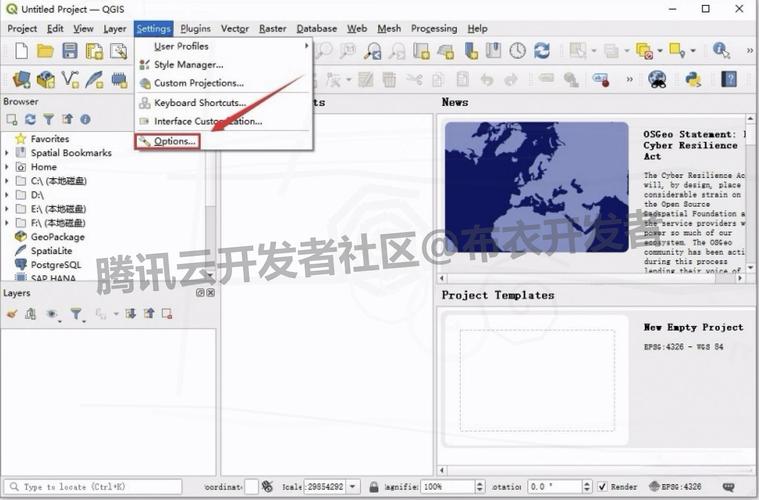Viewport: 759px width, 500px height.
Task: Click the New Spatial Bookmark icon
Action: (471, 50)
